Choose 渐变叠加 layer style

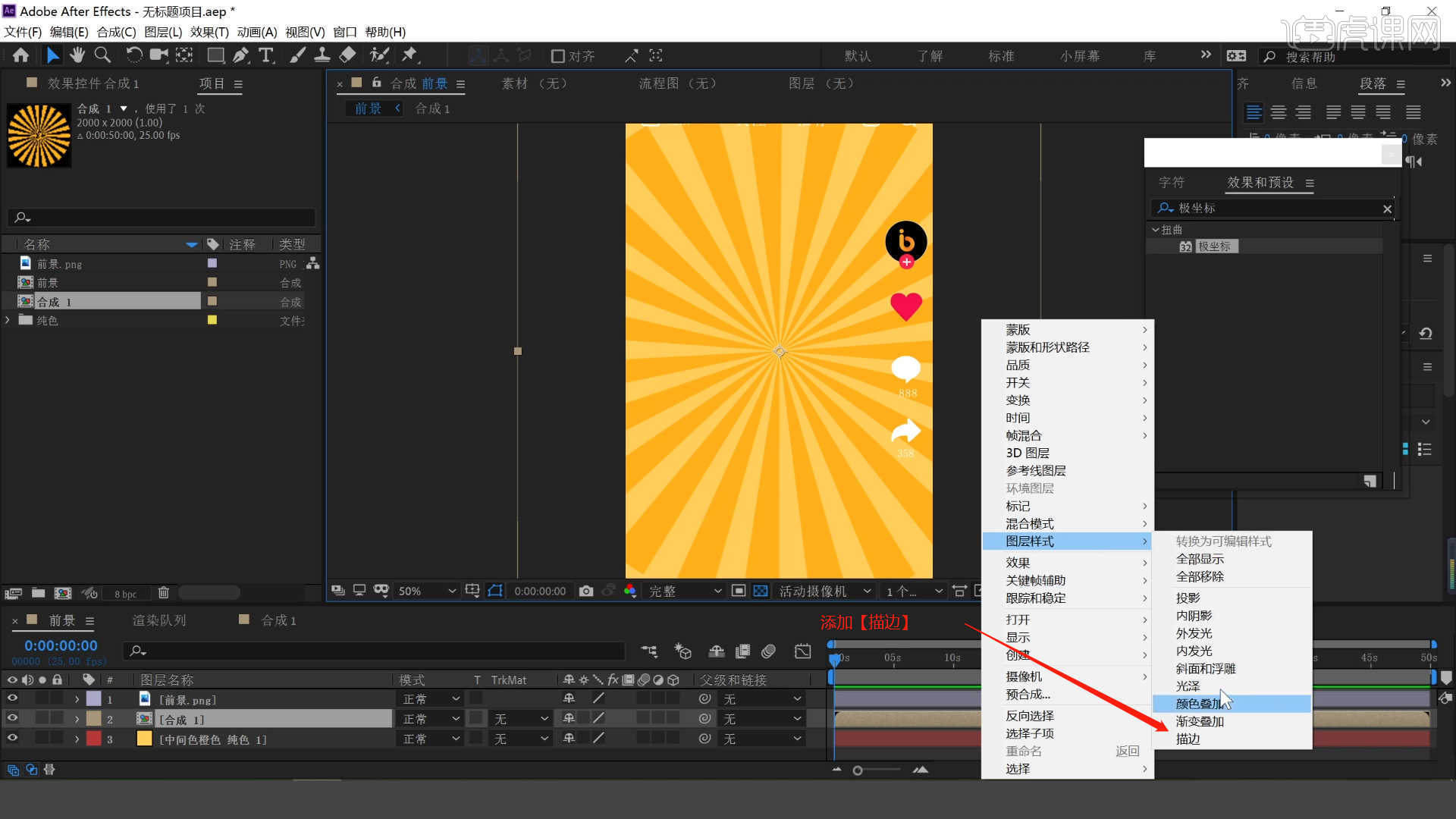point(1232,722)
